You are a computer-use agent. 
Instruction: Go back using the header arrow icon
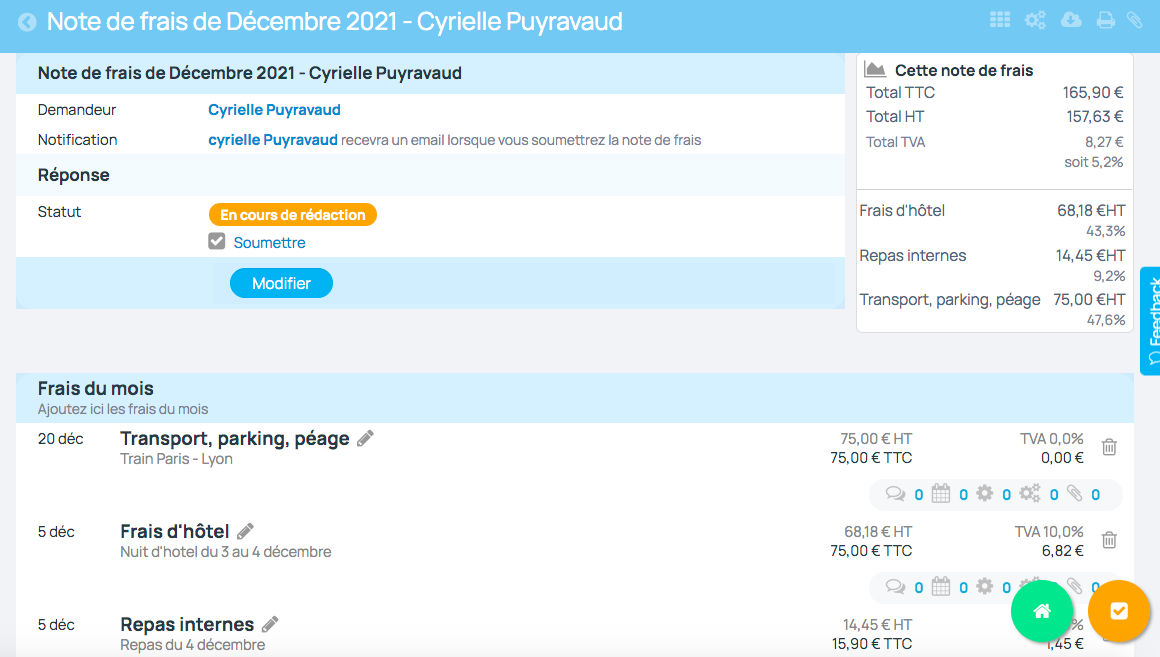pos(27,22)
